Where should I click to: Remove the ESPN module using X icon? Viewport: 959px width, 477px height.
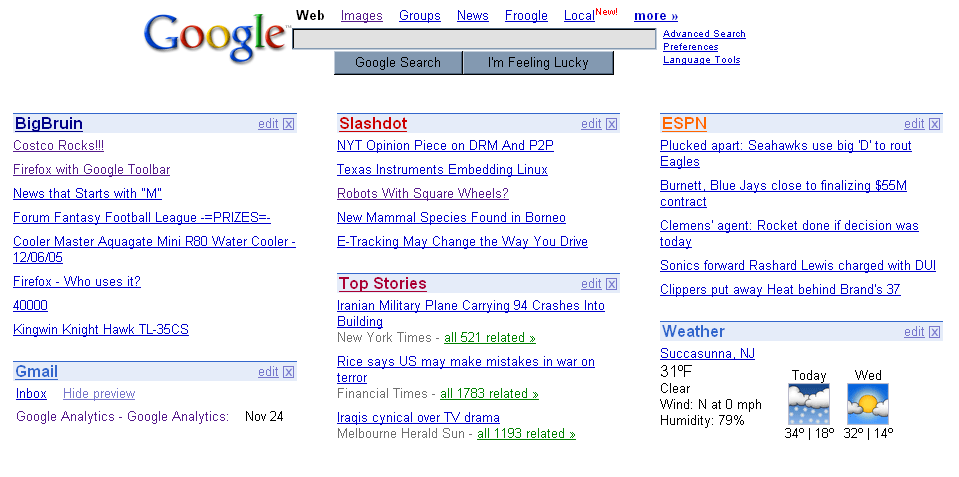pyautogui.click(x=935, y=124)
